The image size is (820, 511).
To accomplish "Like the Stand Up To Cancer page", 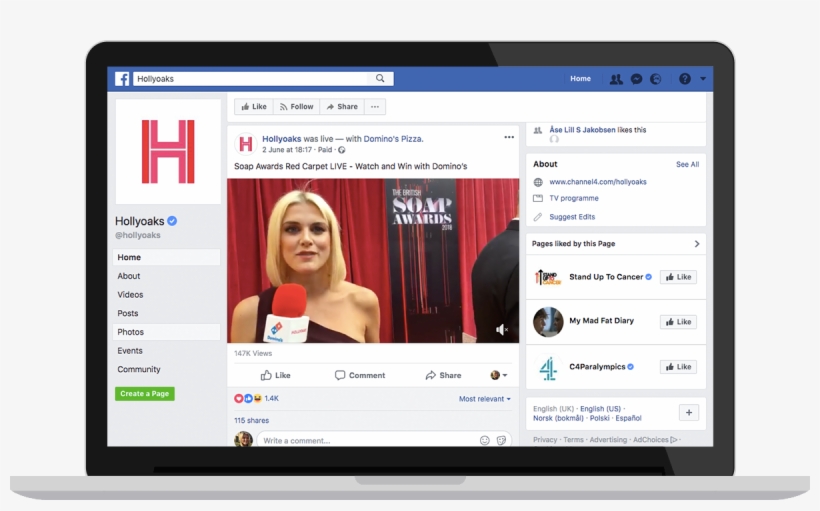I will point(678,277).
